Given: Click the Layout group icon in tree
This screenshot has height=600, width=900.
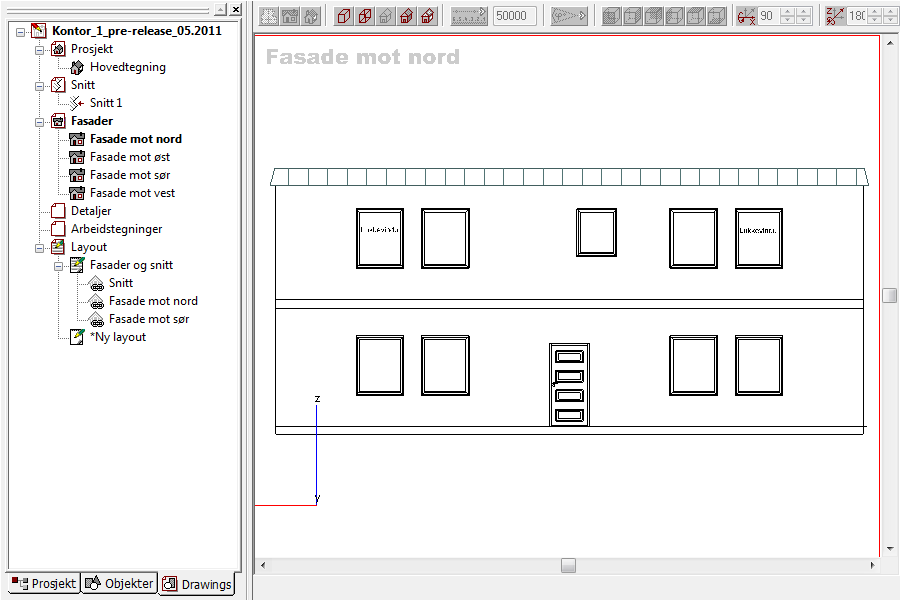Looking at the screenshot, I should click(58, 247).
